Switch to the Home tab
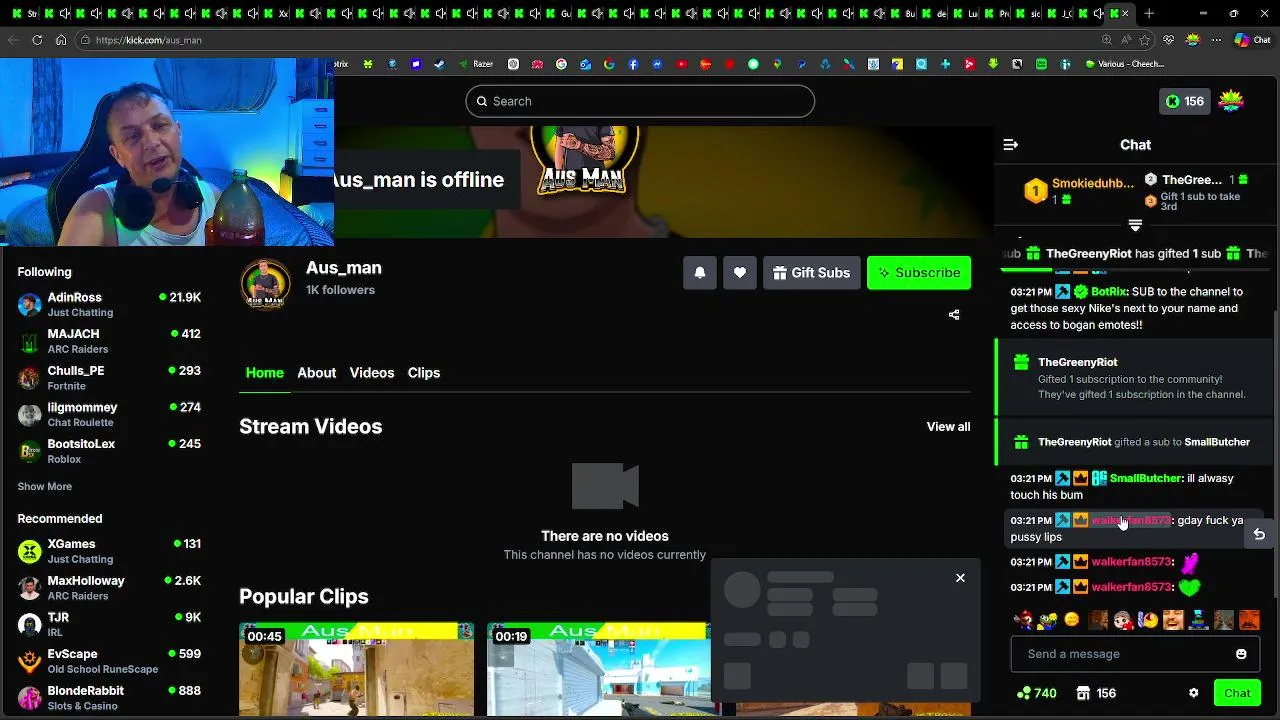Viewport: 1280px width, 720px height. (x=265, y=373)
